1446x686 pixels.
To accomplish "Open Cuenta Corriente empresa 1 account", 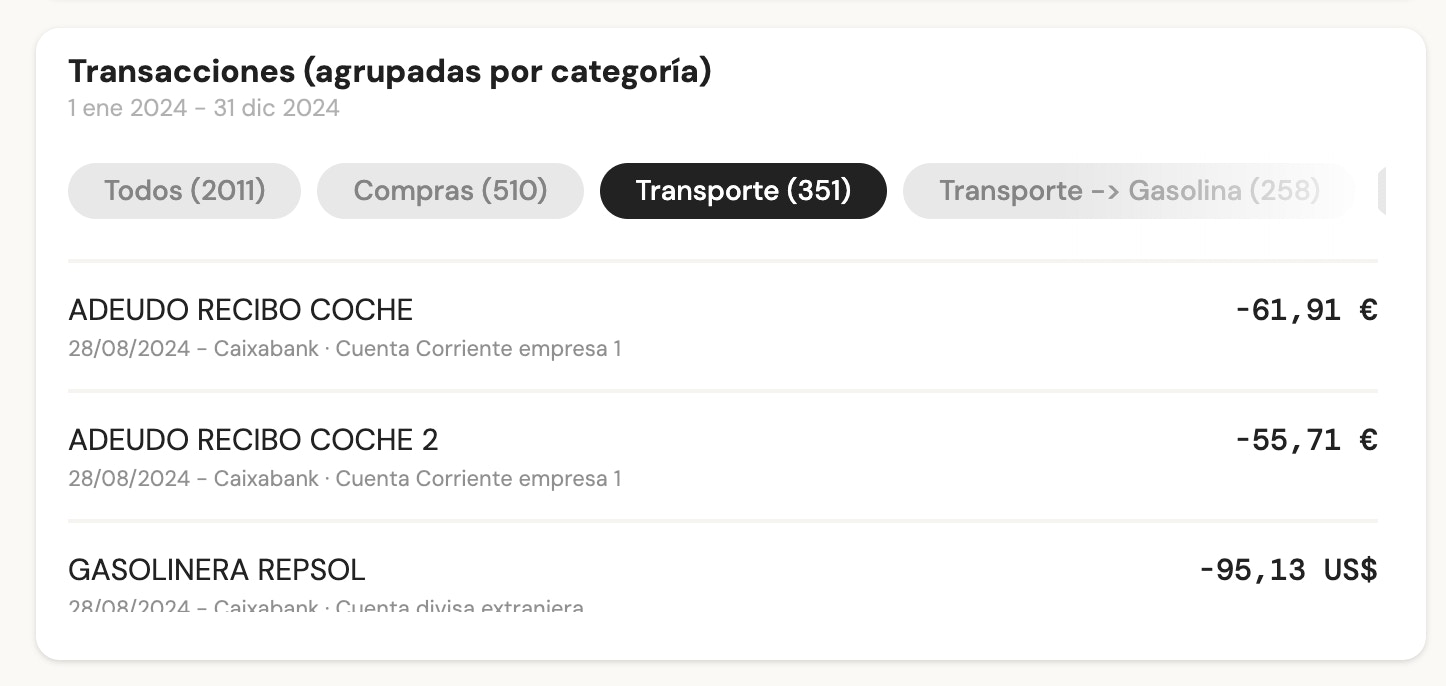I will click(x=479, y=348).
